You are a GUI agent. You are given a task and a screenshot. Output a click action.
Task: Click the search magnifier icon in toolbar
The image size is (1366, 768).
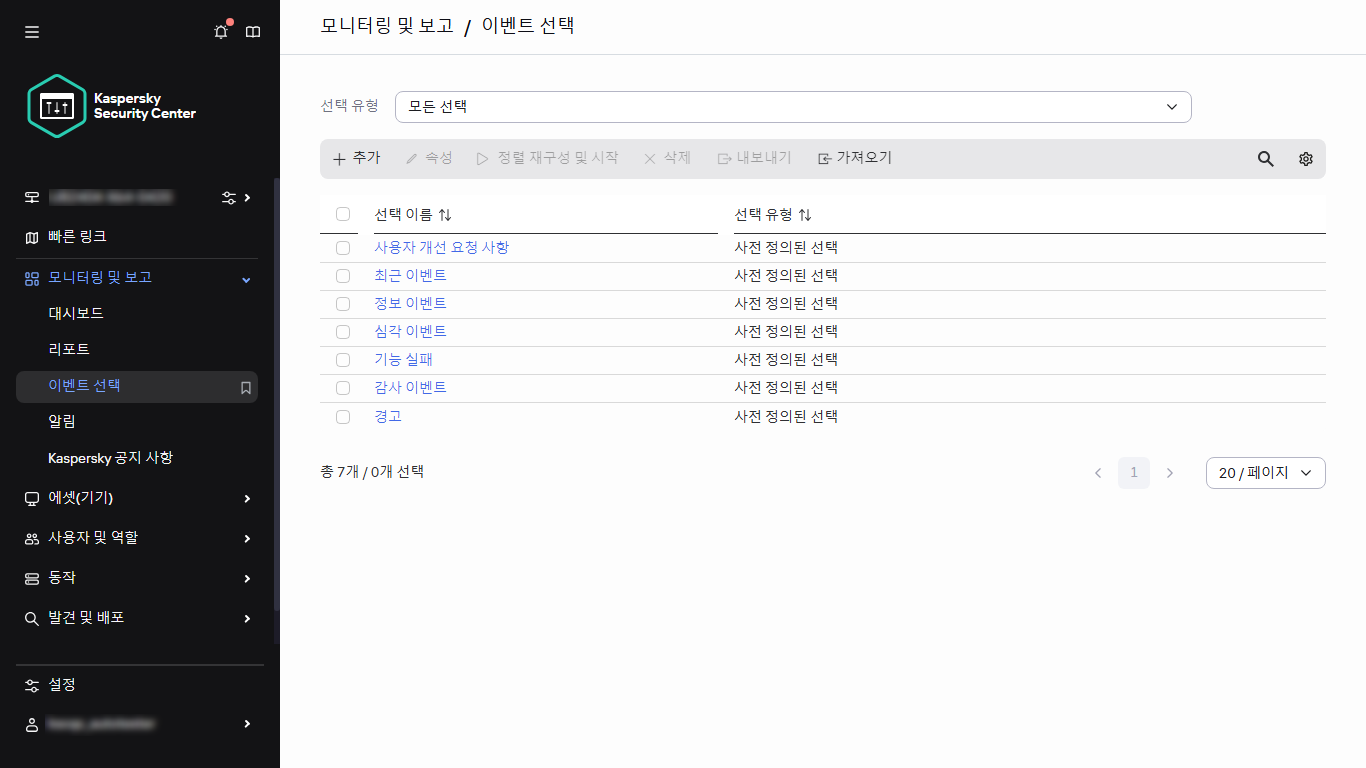point(1266,159)
